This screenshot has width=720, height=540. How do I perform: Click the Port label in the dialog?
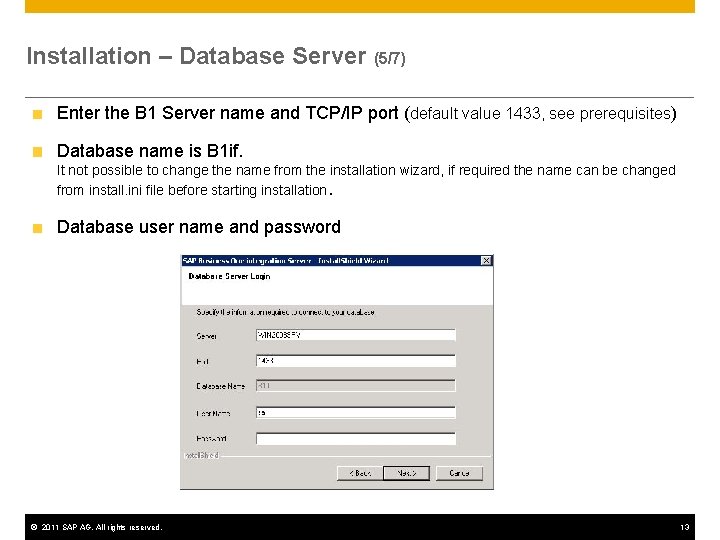[202, 361]
